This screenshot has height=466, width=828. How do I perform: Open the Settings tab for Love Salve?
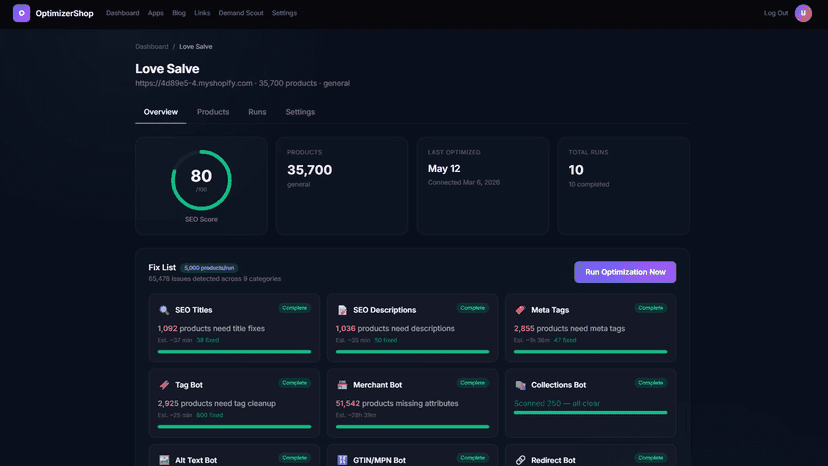[x=300, y=112]
